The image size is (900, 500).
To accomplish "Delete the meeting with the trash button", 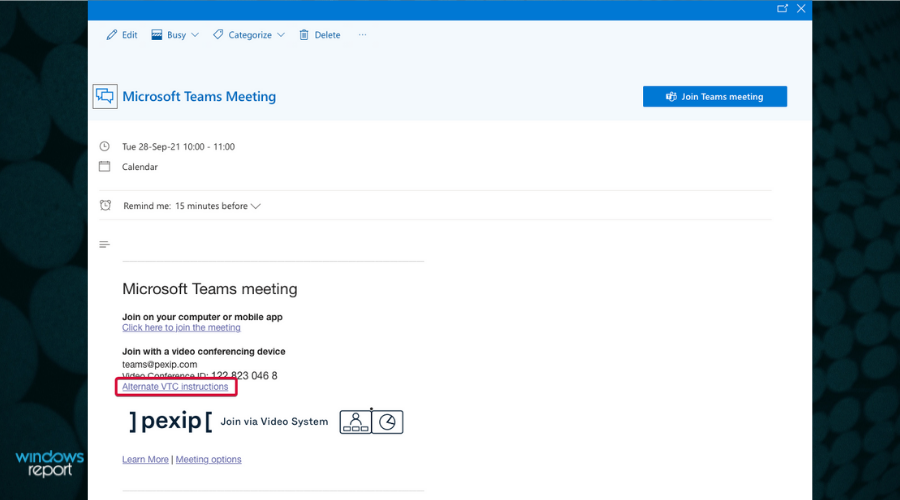I will (x=320, y=35).
